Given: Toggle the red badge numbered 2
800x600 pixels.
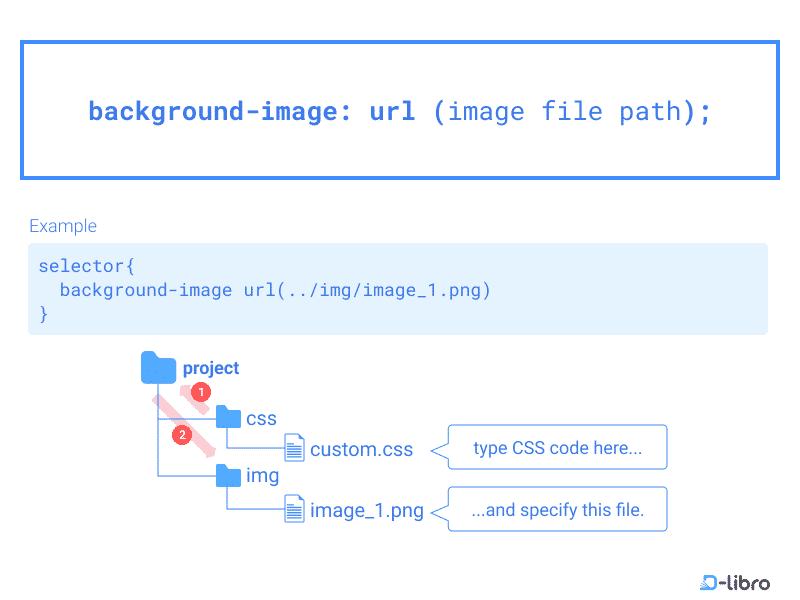Looking at the screenshot, I should [x=182, y=434].
